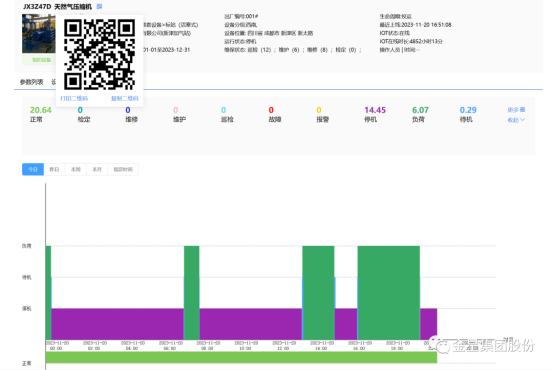Image resolution: width=553 pixels, height=370 pixels.
Task: Click the purple 停机 segment between 08:00 and 12:00
Action: point(251,324)
